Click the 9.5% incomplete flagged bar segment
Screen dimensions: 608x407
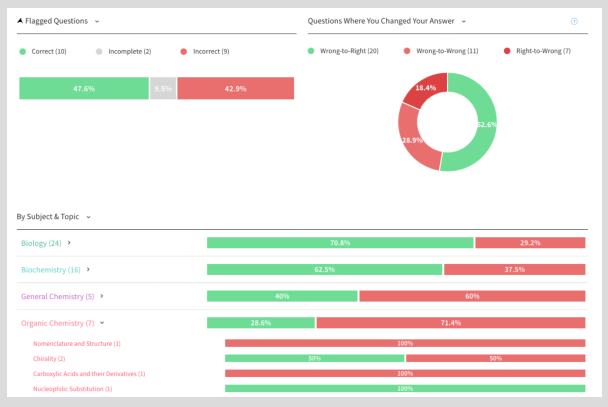163,88
